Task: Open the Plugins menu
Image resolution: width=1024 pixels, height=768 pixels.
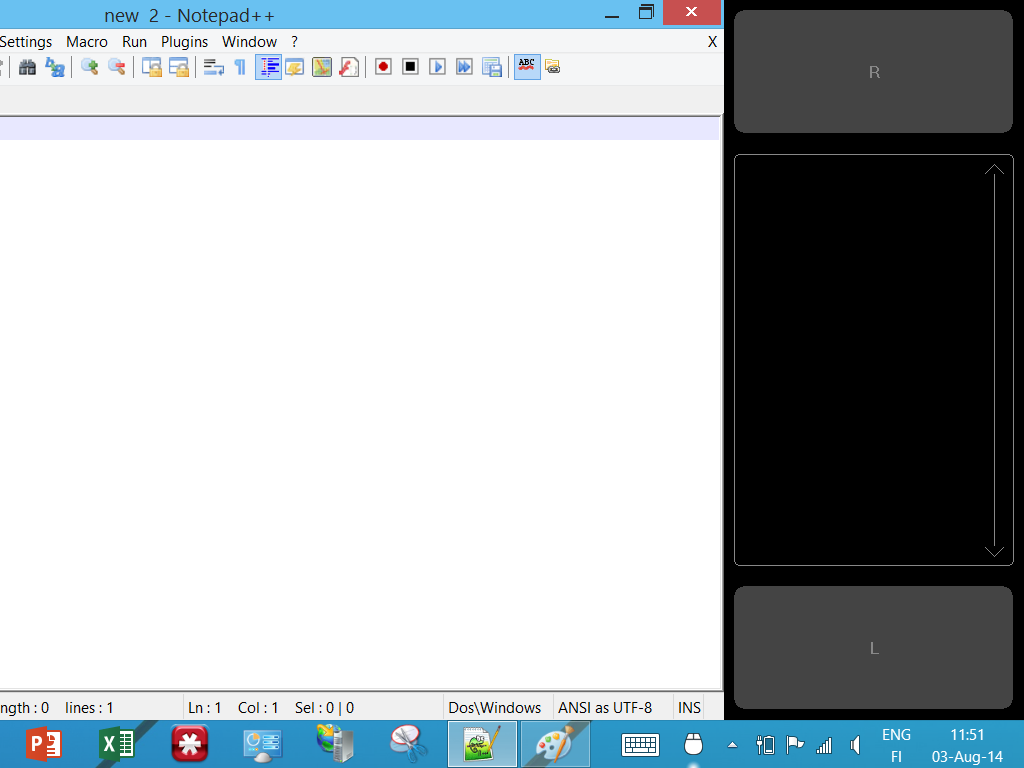Action: pyautogui.click(x=185, y=42)
